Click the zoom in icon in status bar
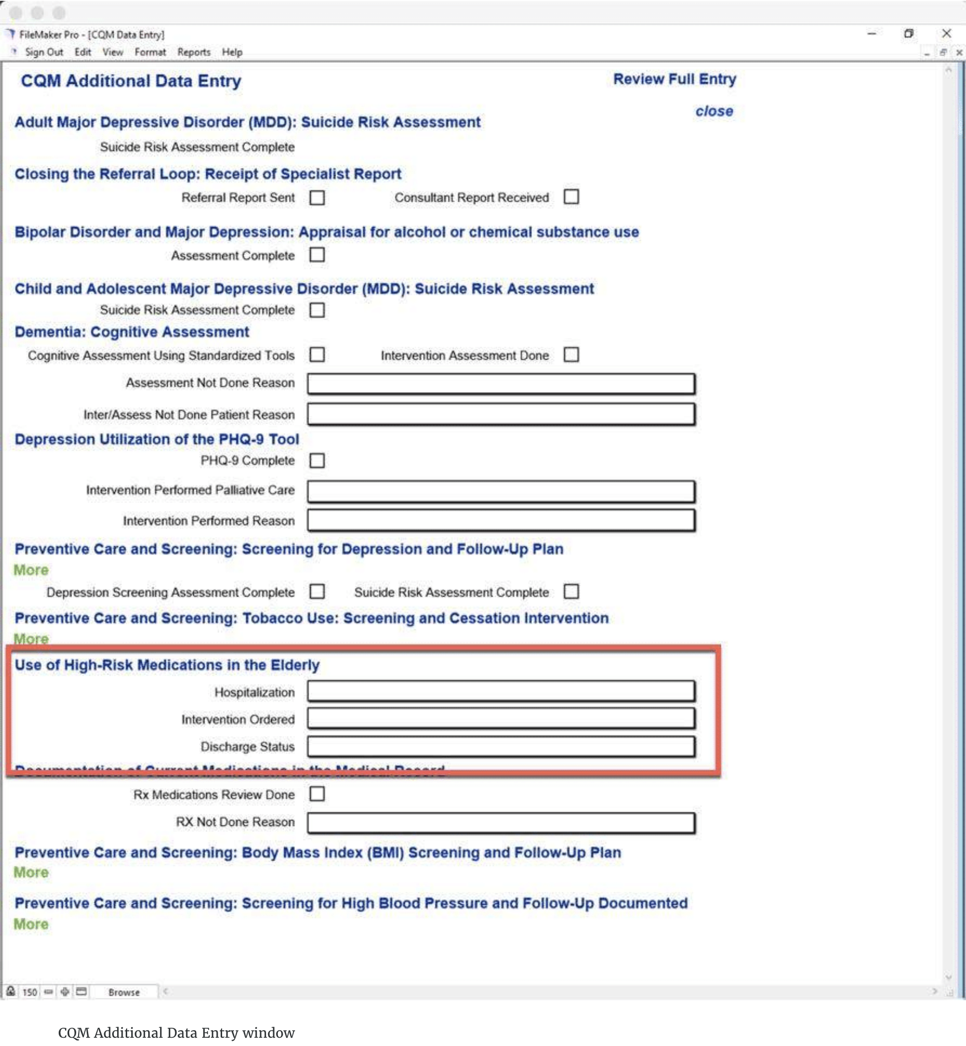Image resolution: width=966 pixels, height=1046 pixels. [65, 992]
